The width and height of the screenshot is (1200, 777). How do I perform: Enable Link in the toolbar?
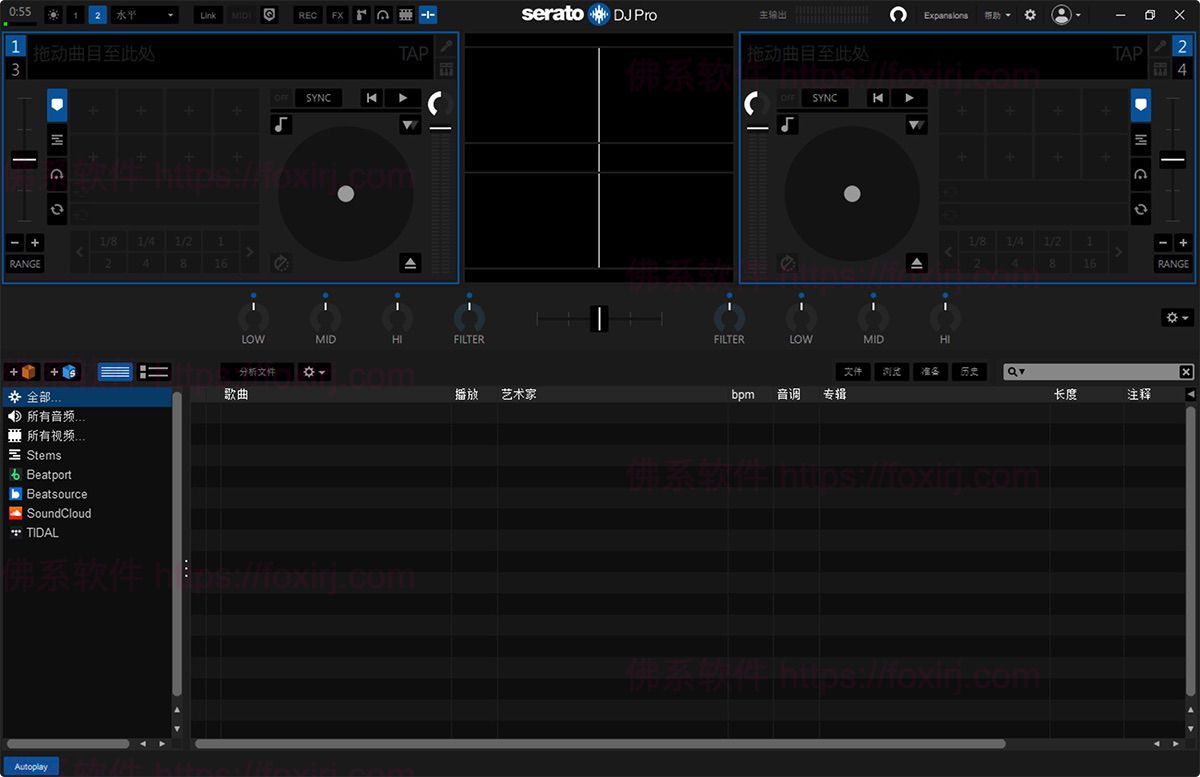coord(207,14)
